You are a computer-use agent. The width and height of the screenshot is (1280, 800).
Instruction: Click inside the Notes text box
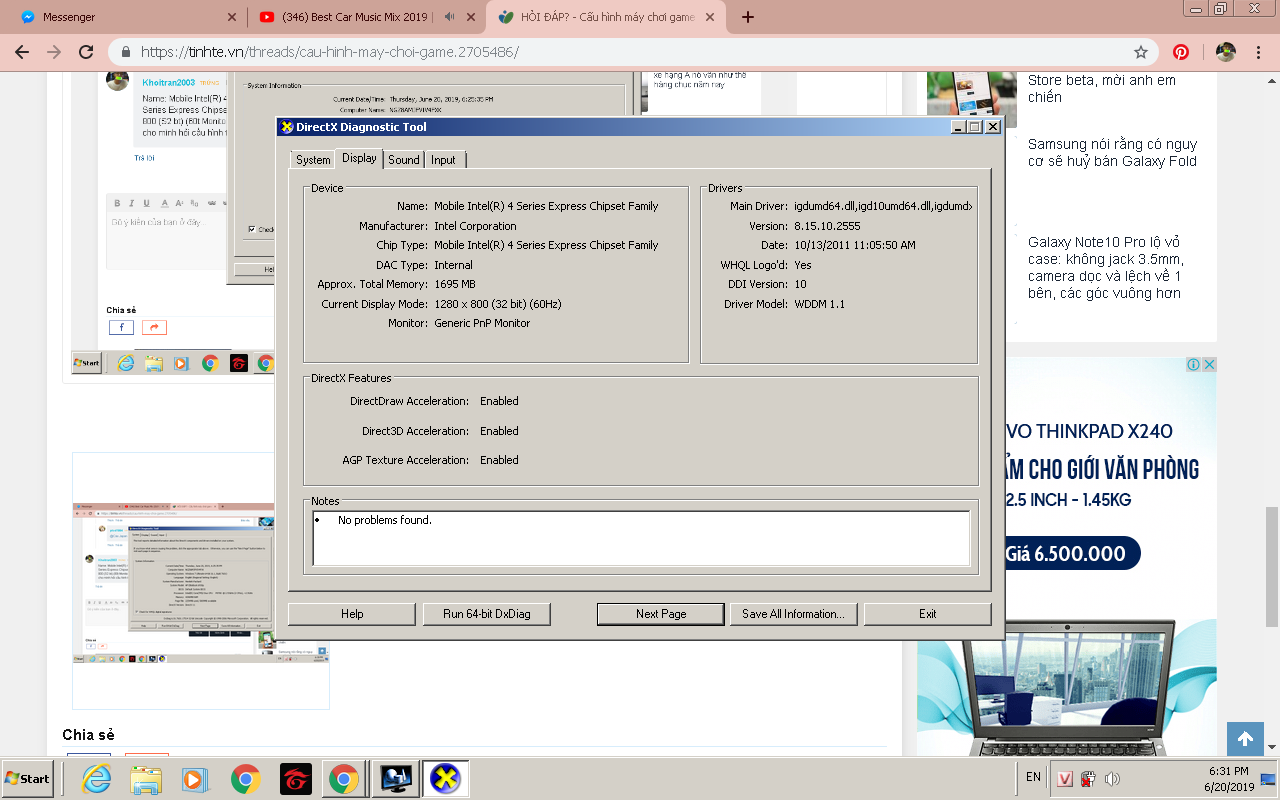click(641, 538)
